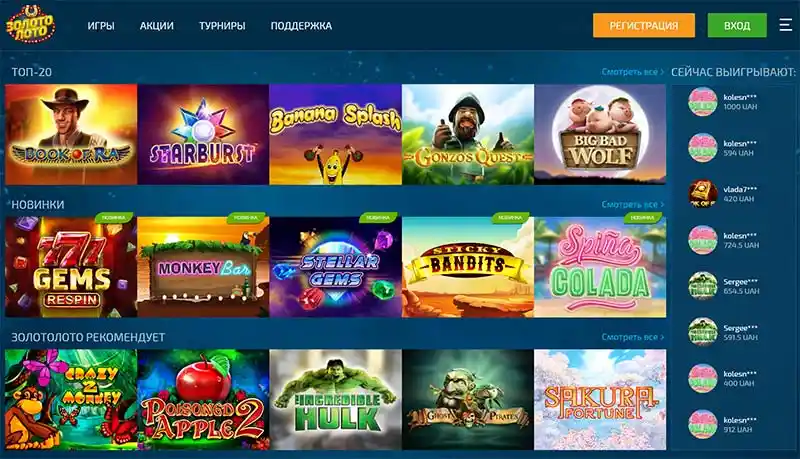Open the hamburger menu icon
Viewport: 800px width, 459px height.
[785, 25]
